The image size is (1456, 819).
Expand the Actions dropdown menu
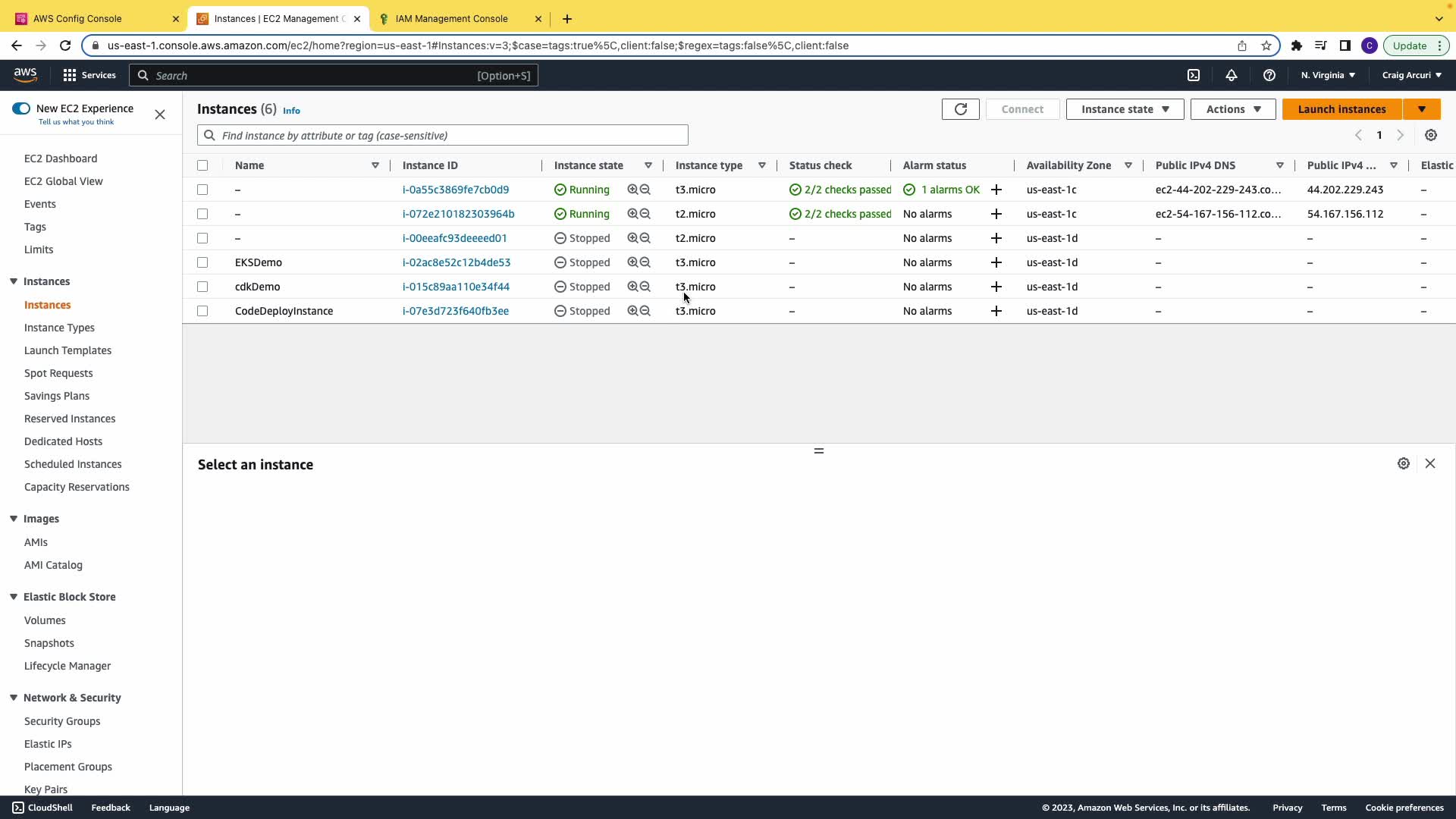[x=1232, y=109]
